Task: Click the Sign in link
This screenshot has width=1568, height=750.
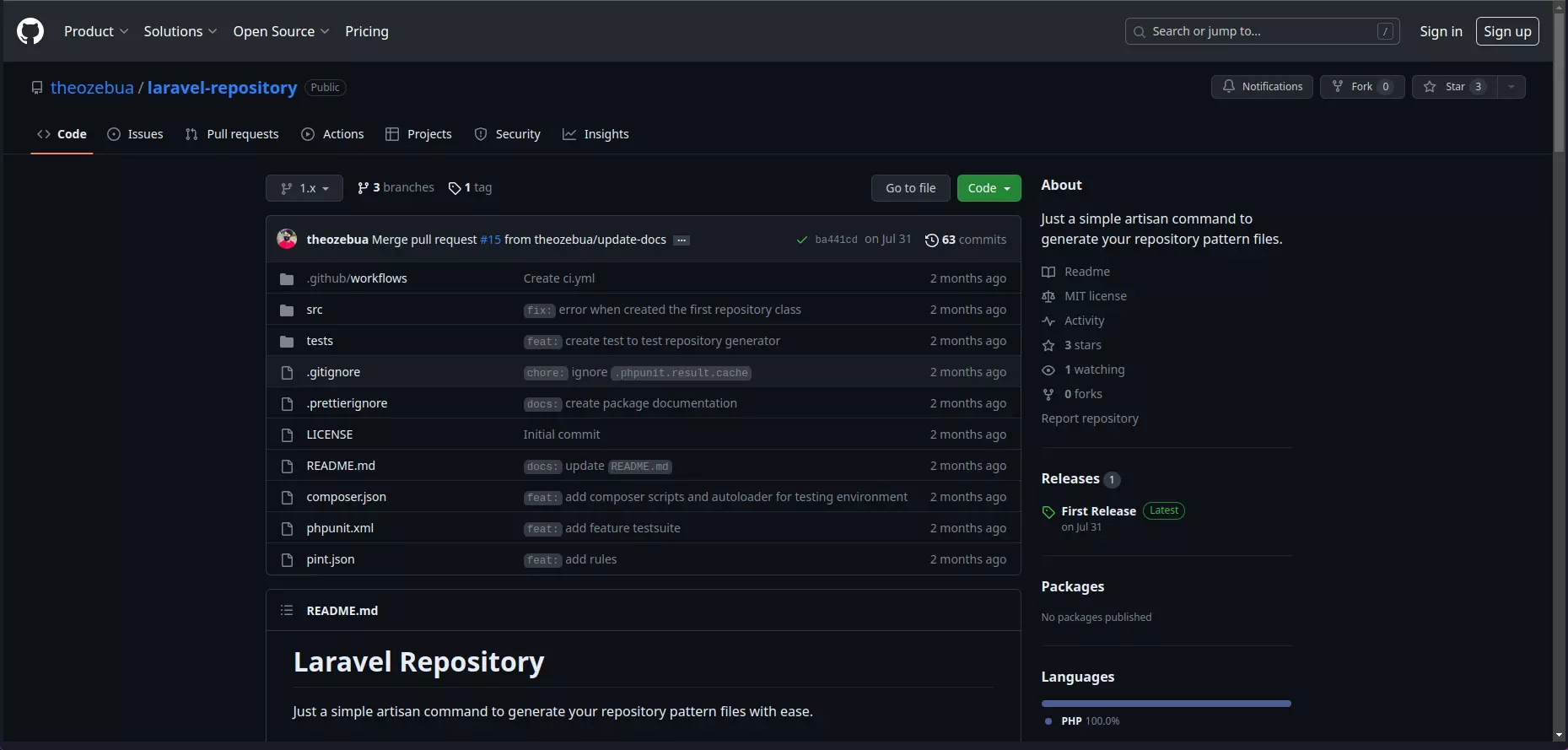Action: coord(1441,31)
